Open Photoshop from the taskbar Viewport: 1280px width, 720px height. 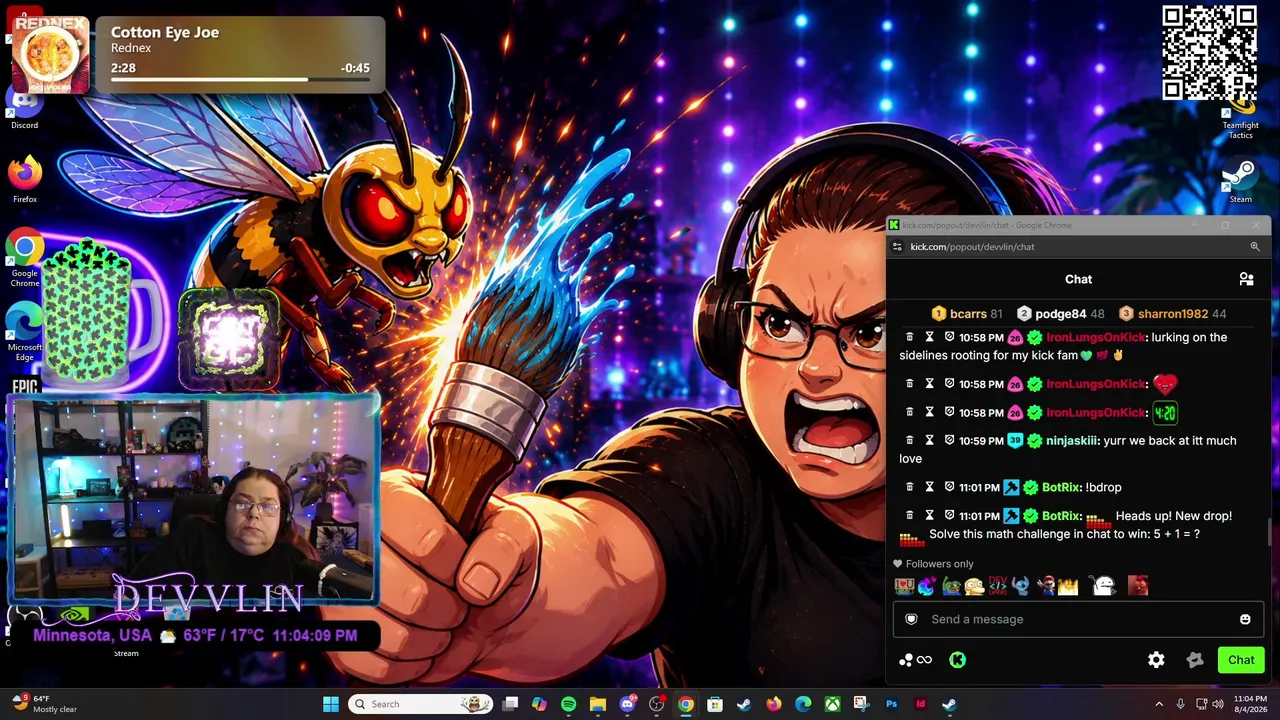click(x=891, y=704)
